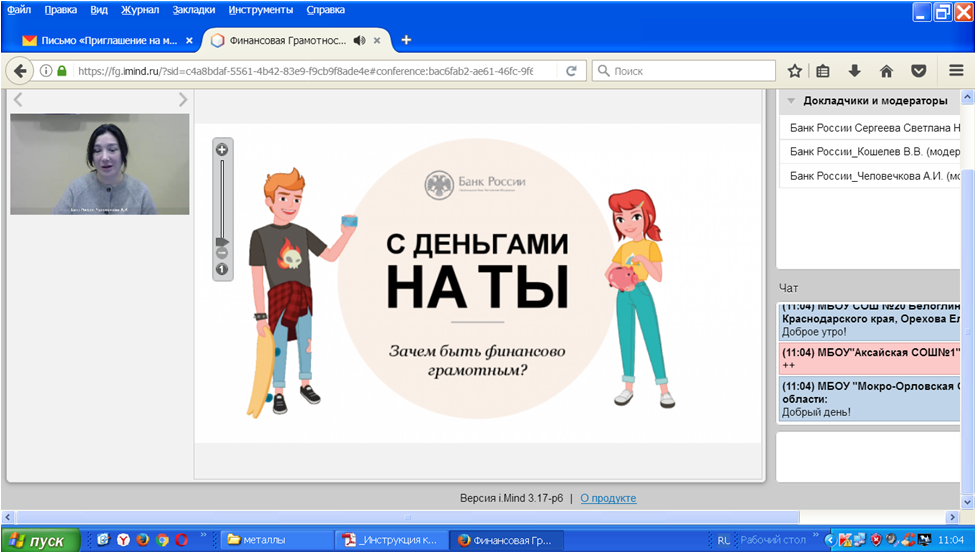Reload the page with refresh button
This screenshot has height=553, width=976.
571,71
